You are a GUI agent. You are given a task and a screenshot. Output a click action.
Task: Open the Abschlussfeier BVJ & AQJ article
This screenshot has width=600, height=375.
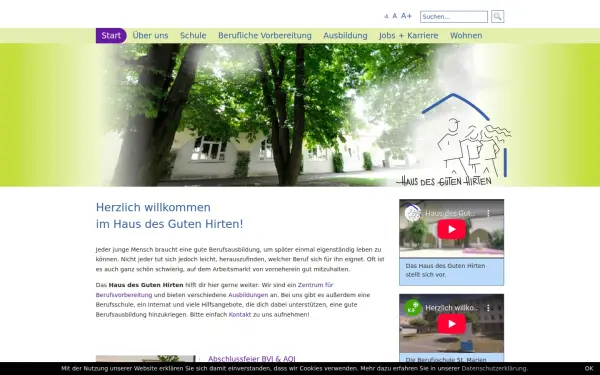[x=252, y=359]
